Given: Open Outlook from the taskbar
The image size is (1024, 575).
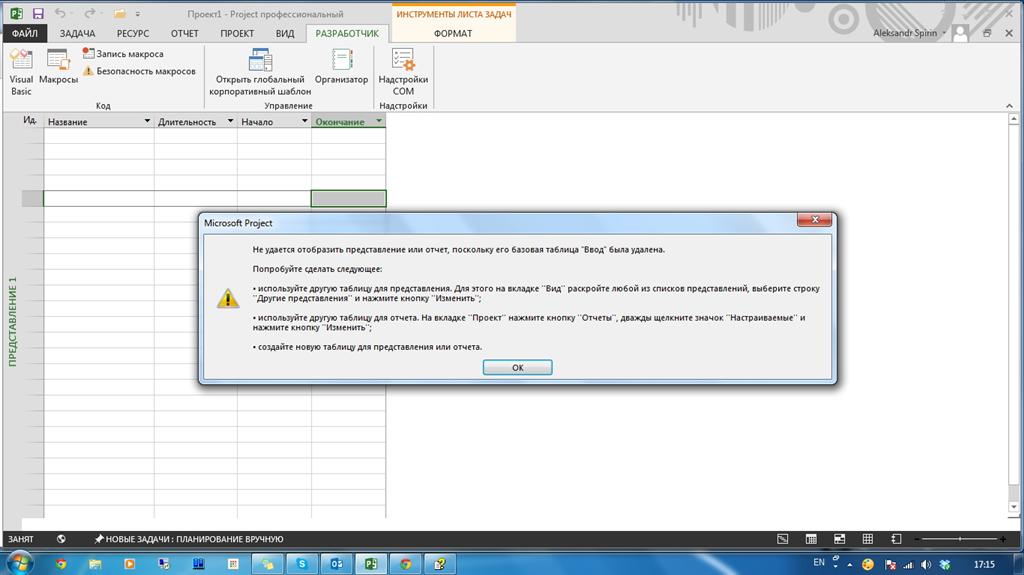Looking at the screenshot, I should [336, 563].
